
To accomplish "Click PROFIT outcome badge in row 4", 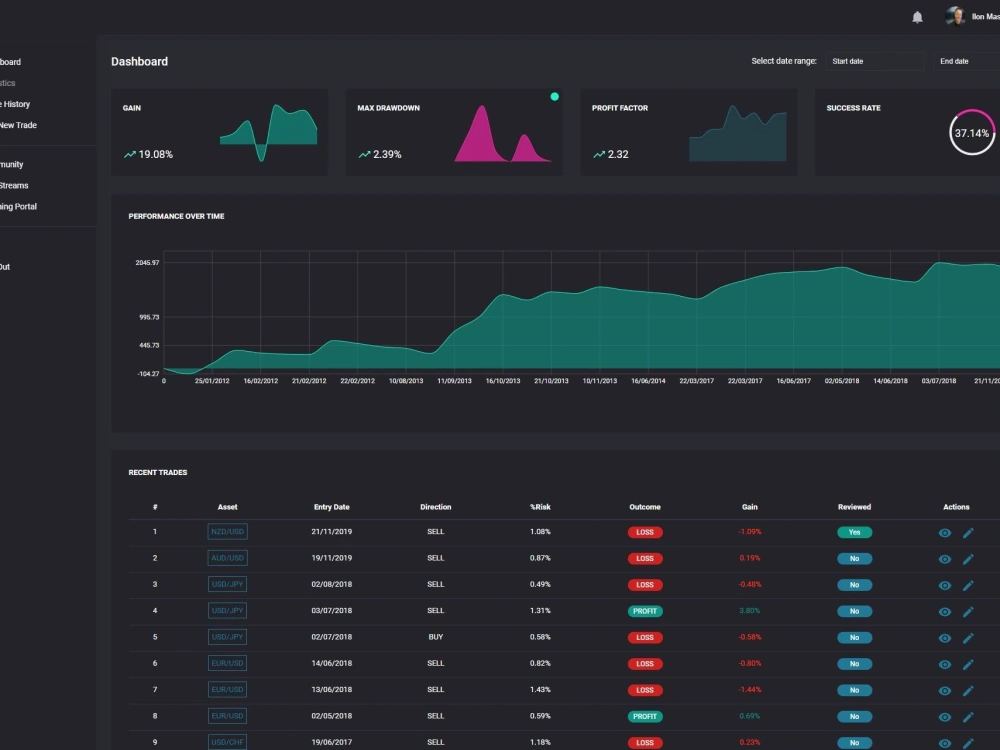I will [645, 611].
